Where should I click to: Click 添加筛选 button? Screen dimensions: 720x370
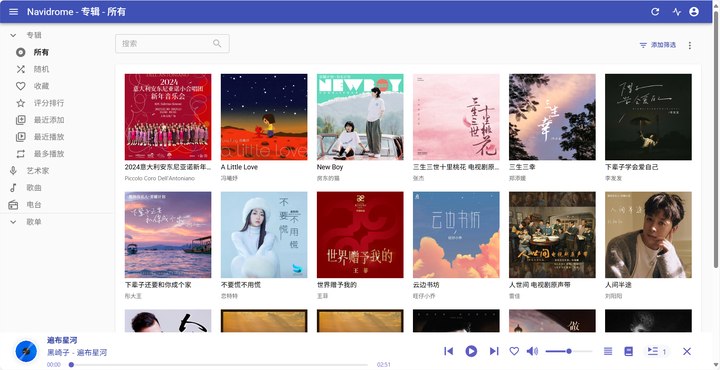tap(658, 45)
